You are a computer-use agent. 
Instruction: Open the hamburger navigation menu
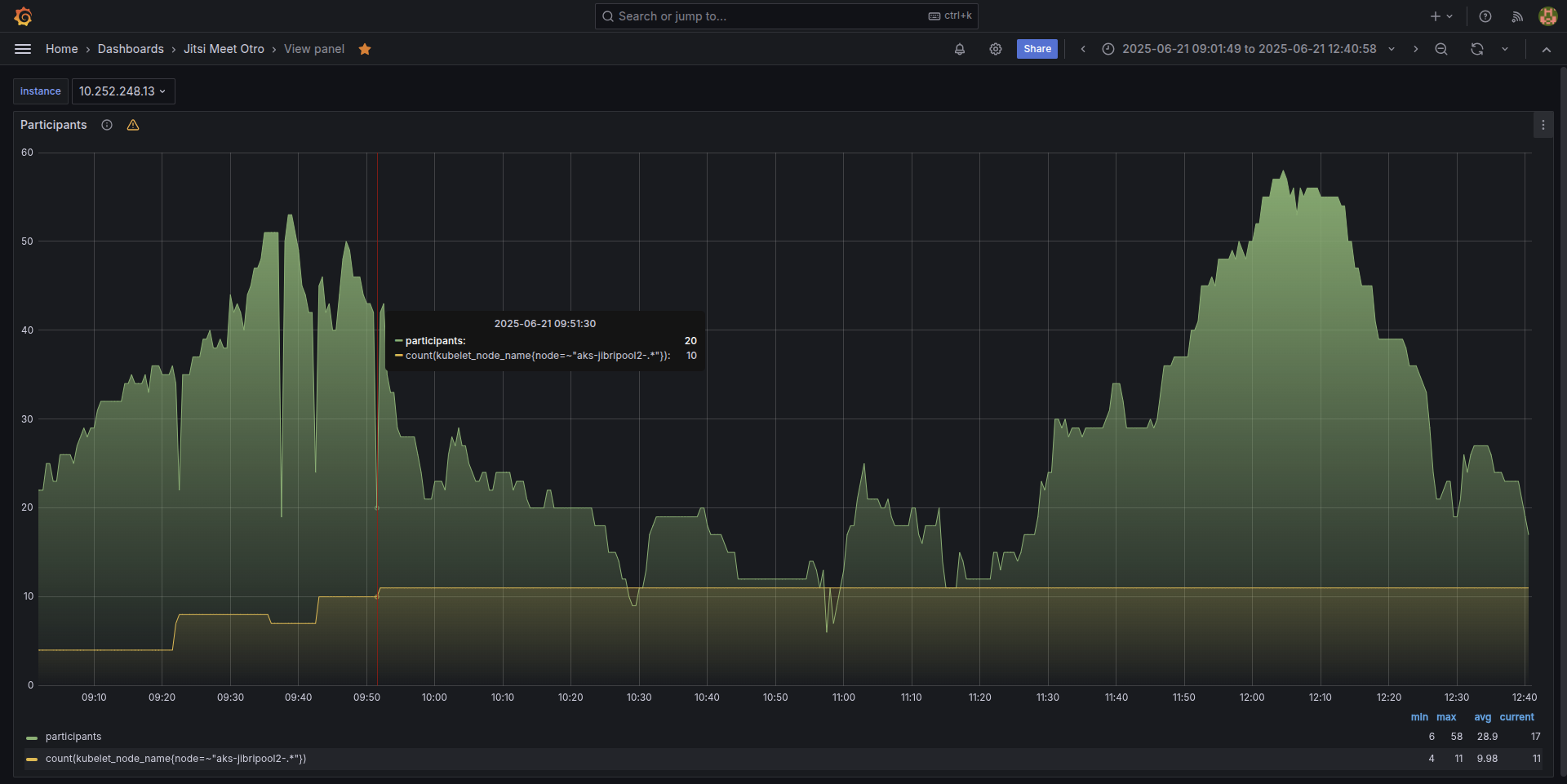(23, 49)
